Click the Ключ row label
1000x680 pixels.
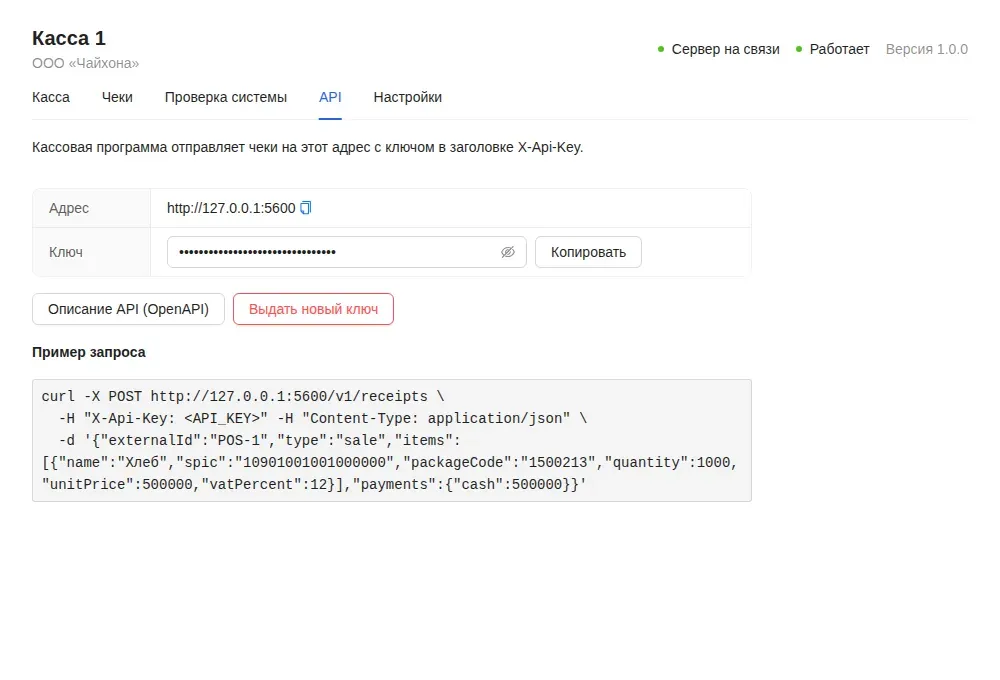[66, 252]
